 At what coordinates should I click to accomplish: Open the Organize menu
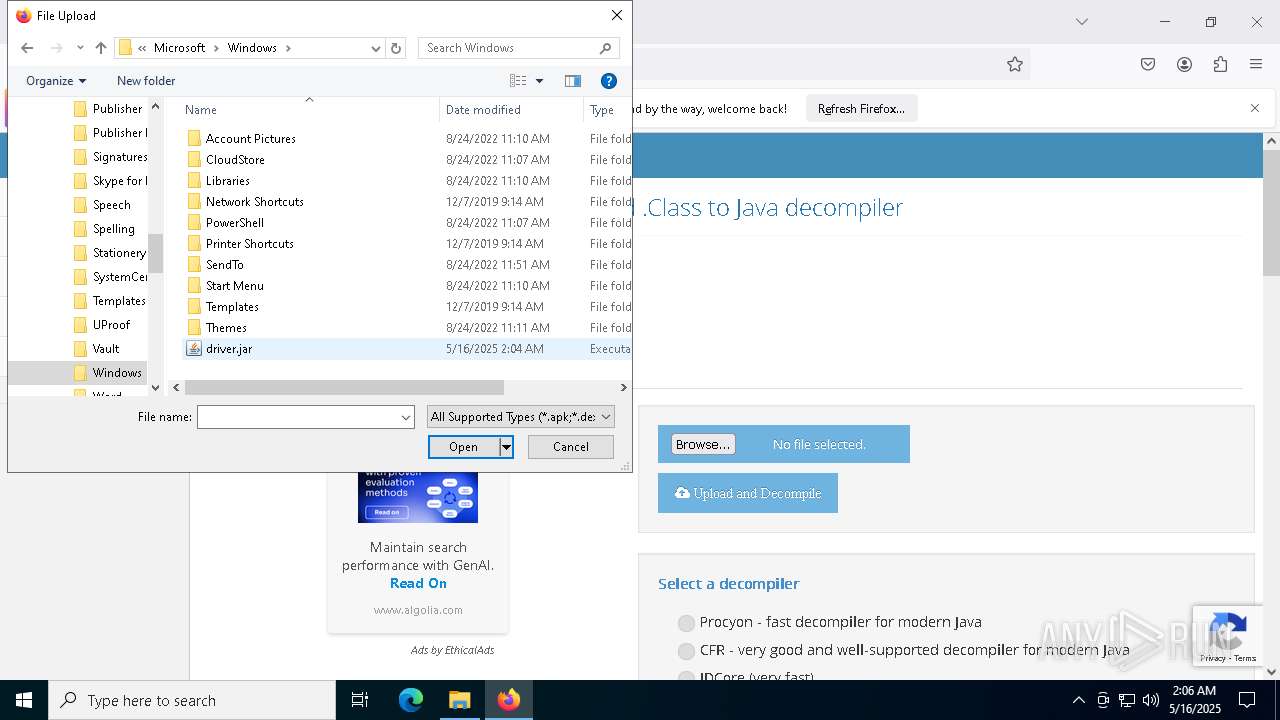click(x=56, y=81)
